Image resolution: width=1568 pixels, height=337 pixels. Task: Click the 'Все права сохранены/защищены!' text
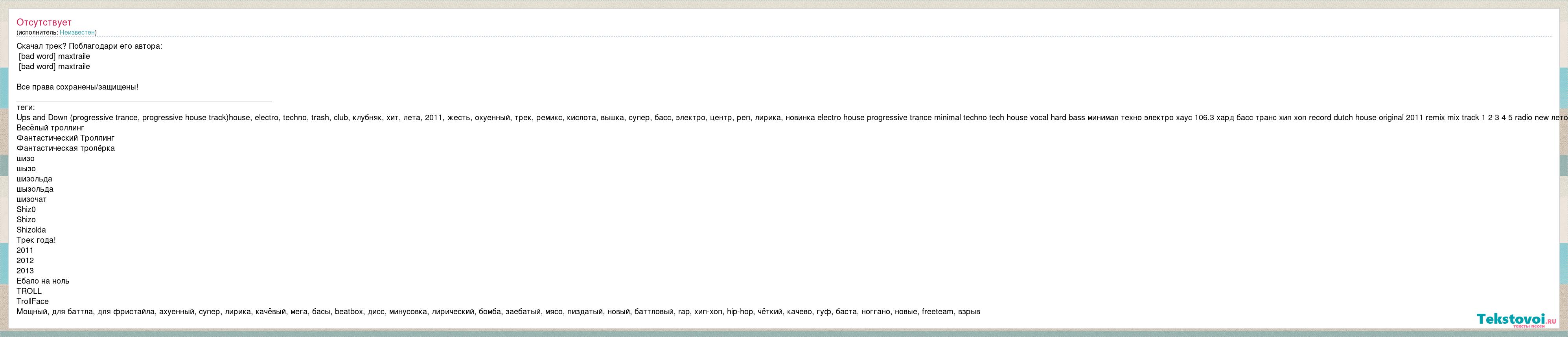click(x=77, y=87)
